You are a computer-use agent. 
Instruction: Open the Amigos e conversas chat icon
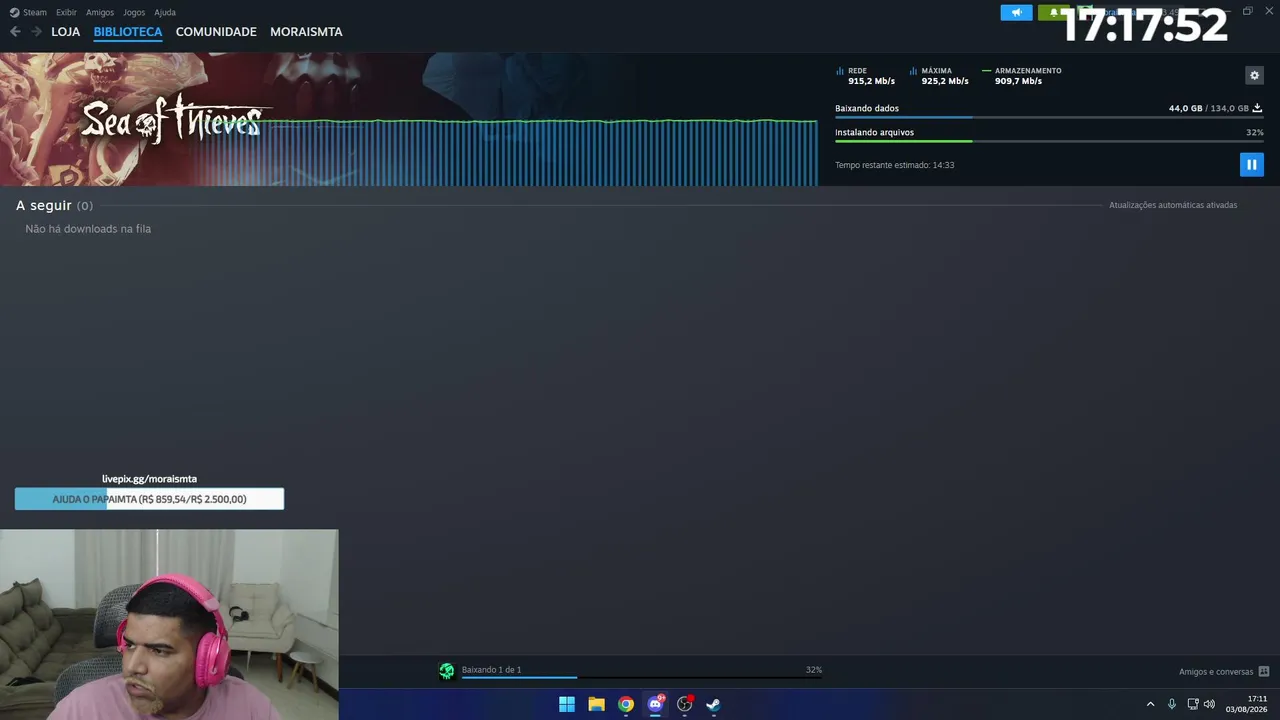coord(1264,672)
